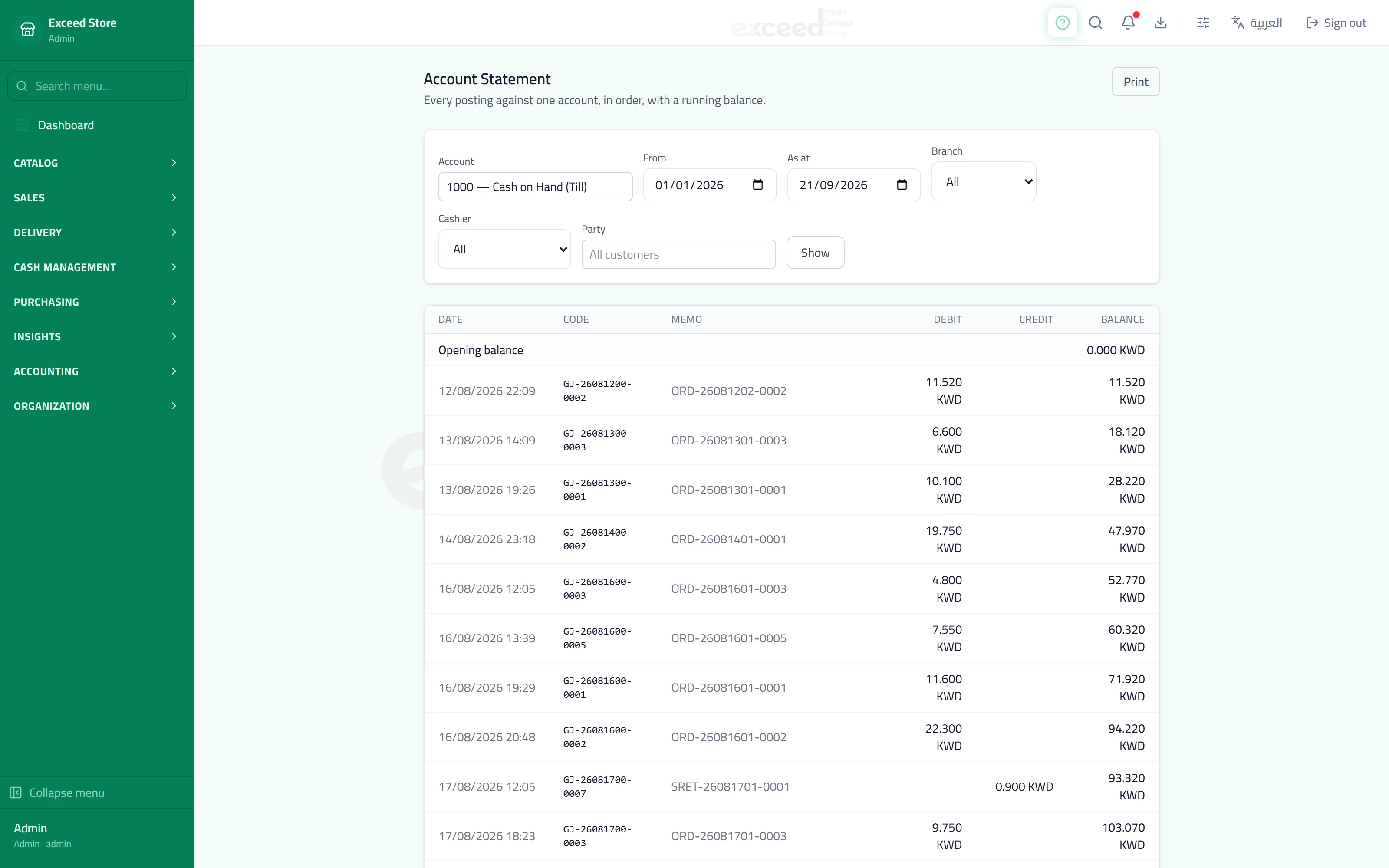Screen dimensions: 1389x868
Task: Expand the SALES menu section
Action: click(x=96, y=197)
